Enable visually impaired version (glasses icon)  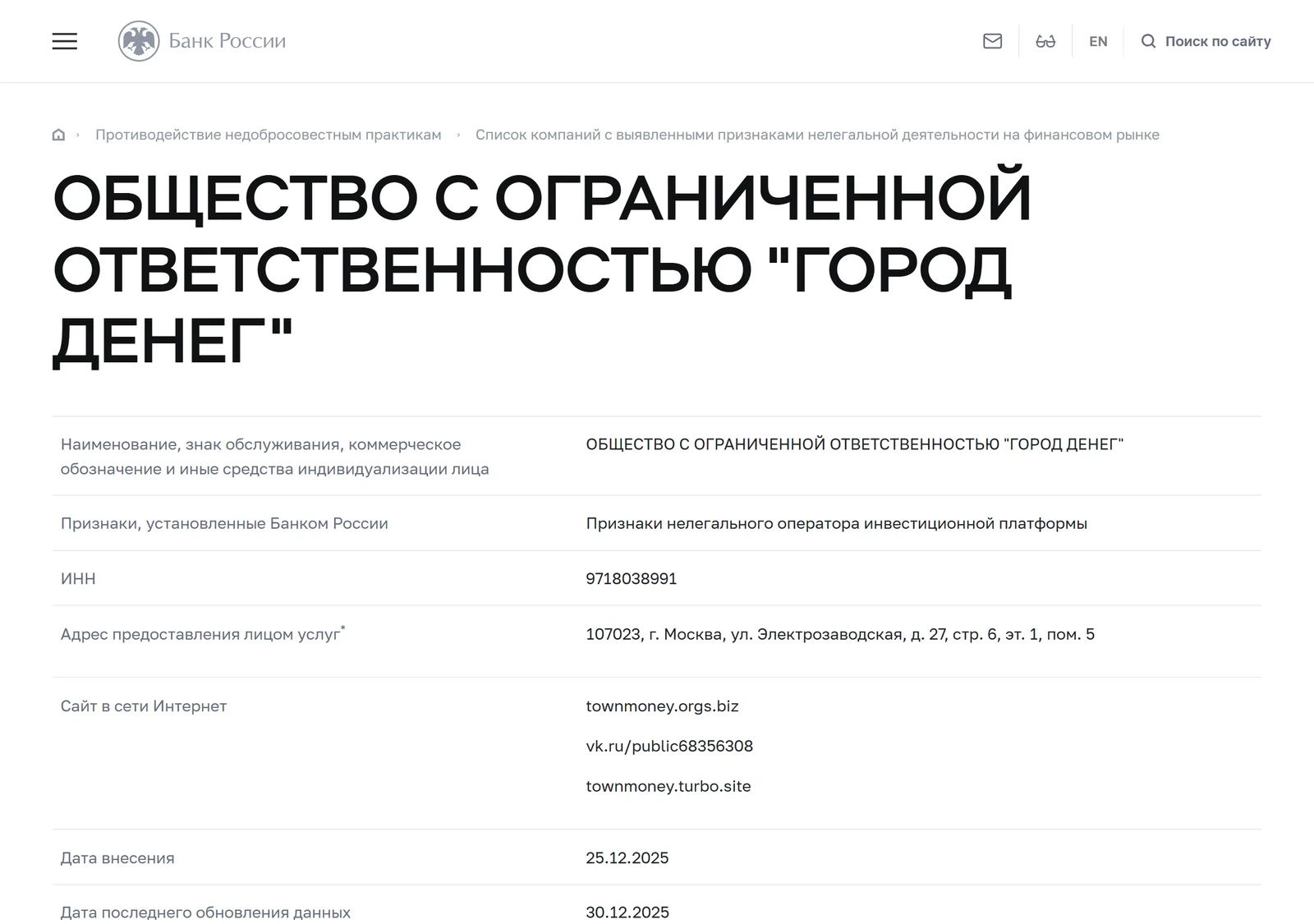[1045, 41]
